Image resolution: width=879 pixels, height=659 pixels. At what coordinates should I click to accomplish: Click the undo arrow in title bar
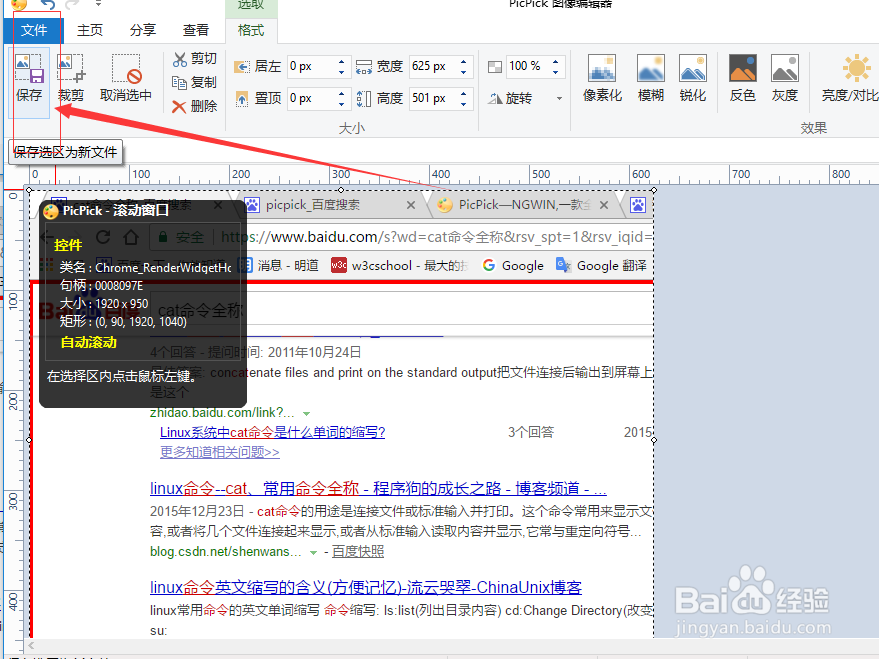48,4
